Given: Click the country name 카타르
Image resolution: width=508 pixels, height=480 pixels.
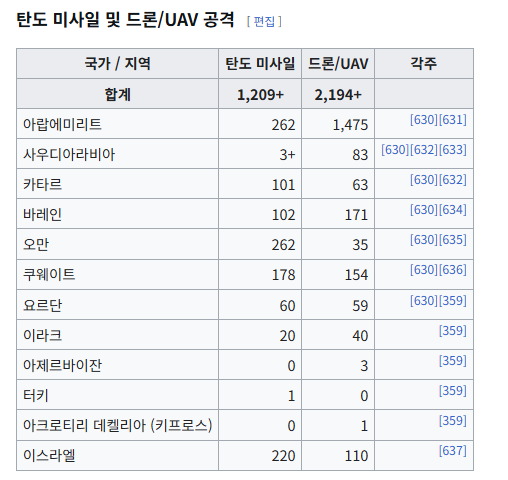Looking at the screenshot, I should [x=42, y=184].
